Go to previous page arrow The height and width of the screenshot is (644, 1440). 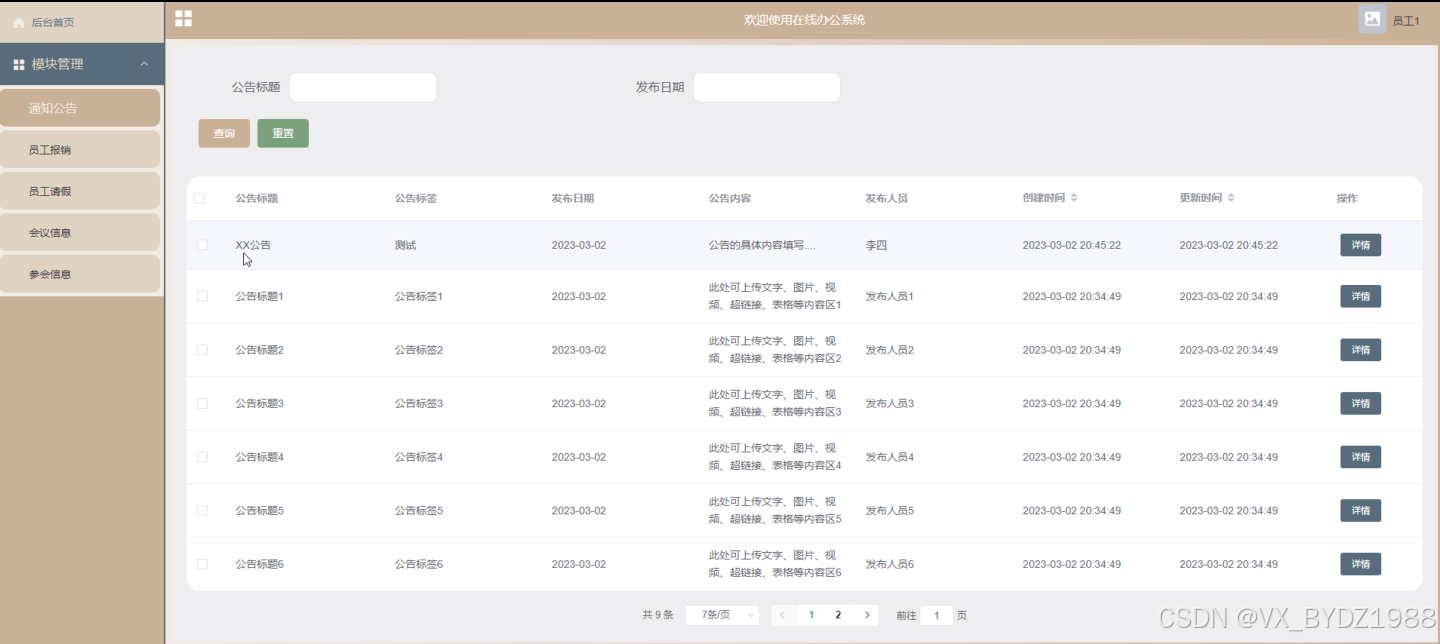782,615
